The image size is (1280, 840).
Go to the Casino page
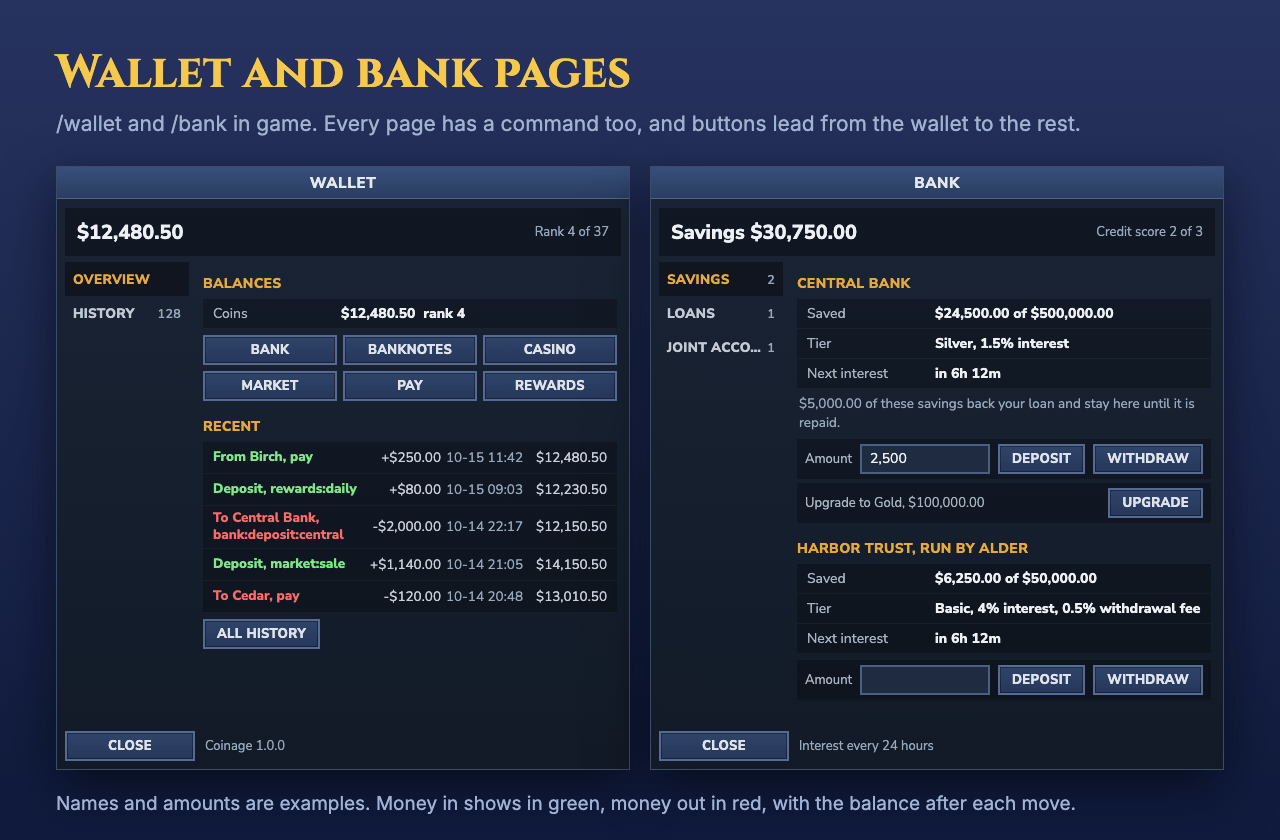[x=550, y=350]
